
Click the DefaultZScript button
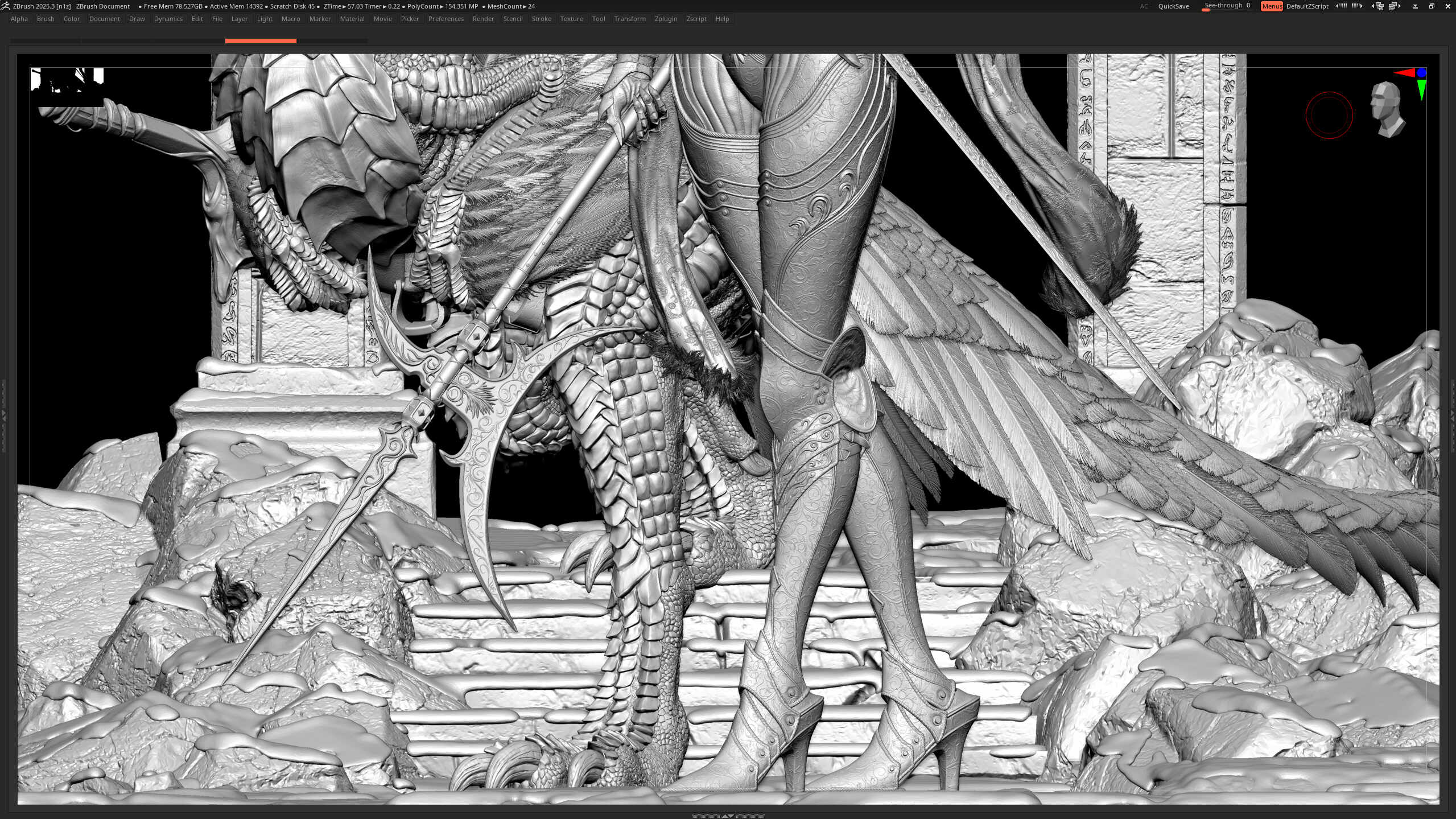1307,6
